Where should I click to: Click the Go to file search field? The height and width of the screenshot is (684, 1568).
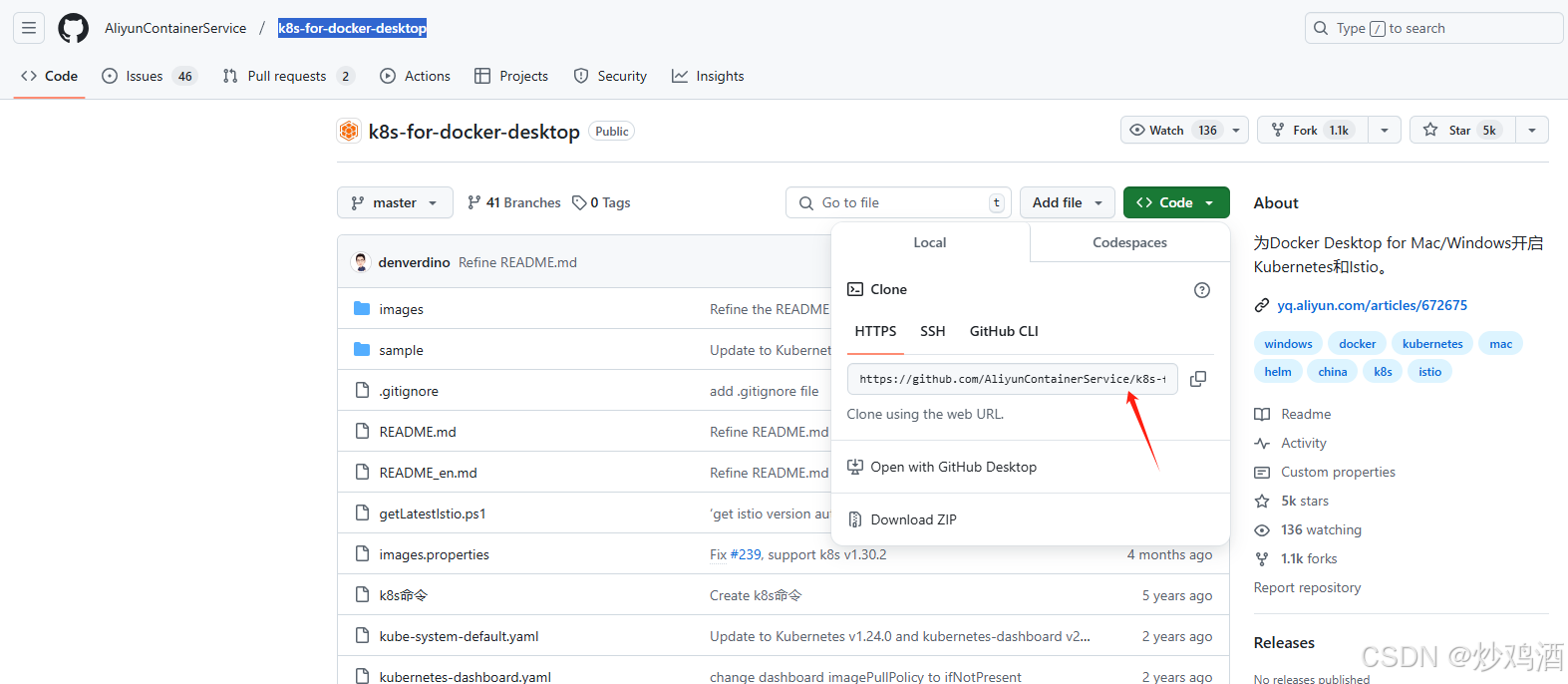point(898,202)
